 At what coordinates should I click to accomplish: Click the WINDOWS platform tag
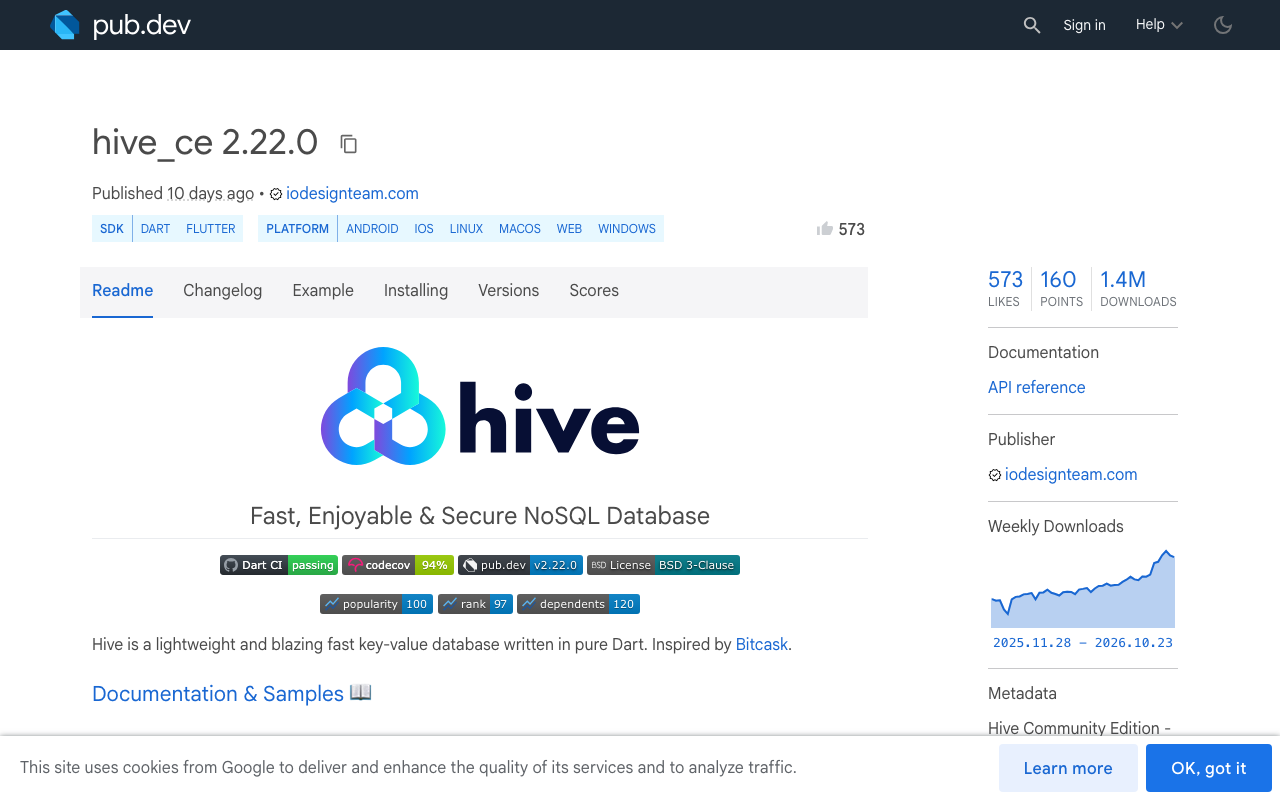pyautogui.click(x=627, y=229)
